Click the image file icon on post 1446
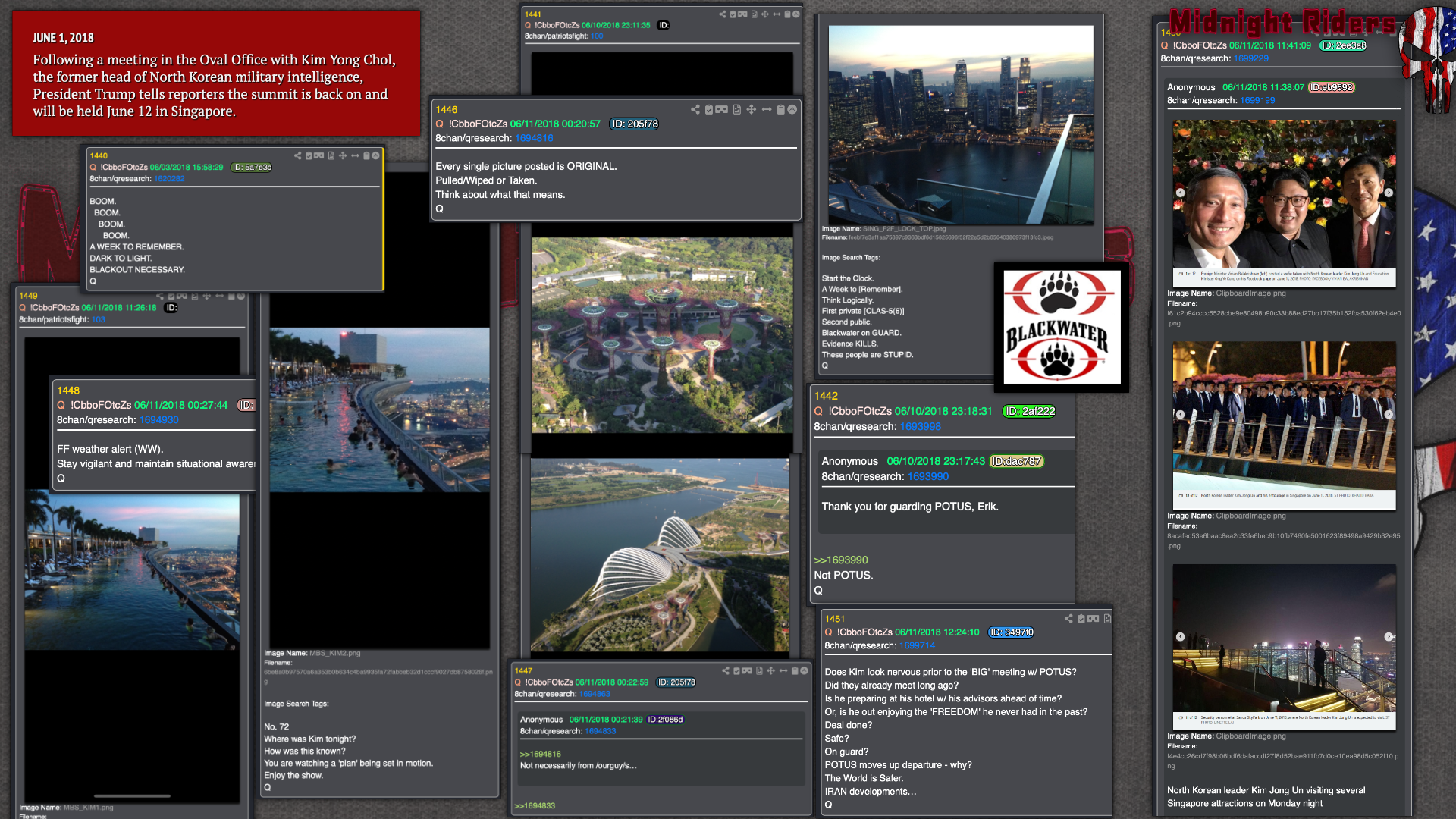 [x=737, y=109]
